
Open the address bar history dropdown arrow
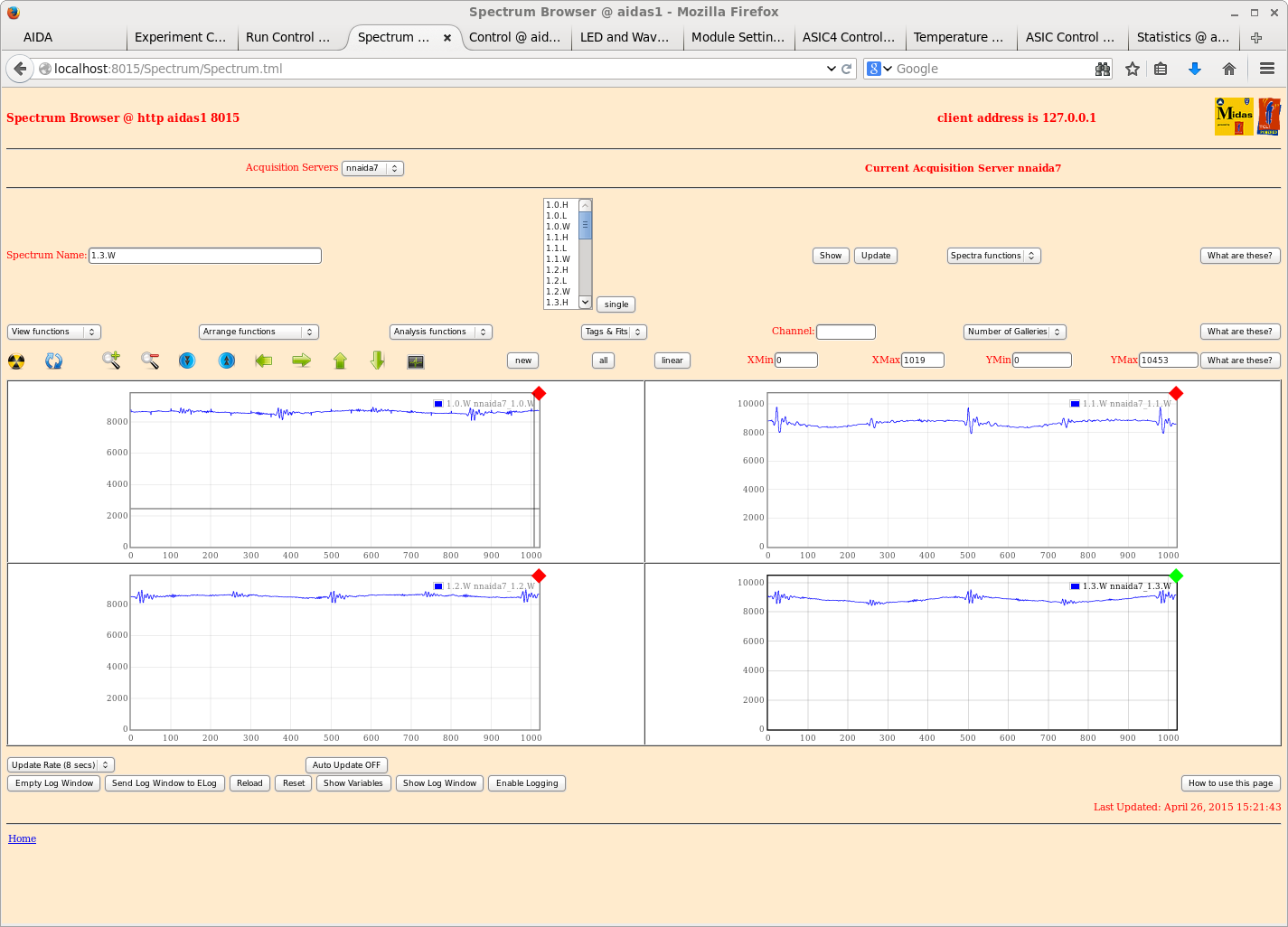pyautogui.click(x=831, y=69)
